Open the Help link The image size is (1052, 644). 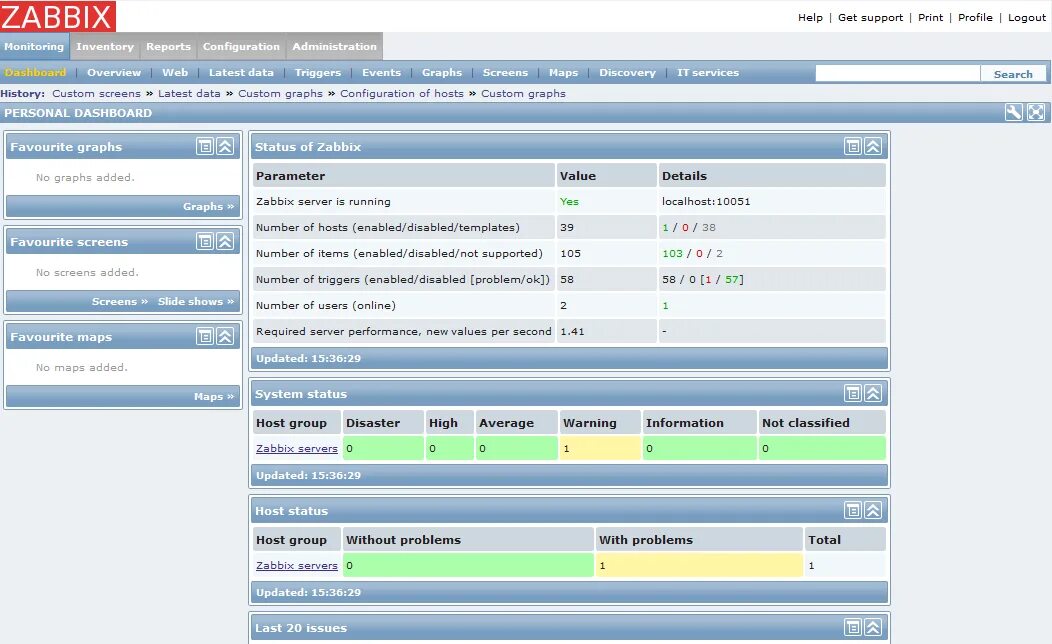(810, 17)
